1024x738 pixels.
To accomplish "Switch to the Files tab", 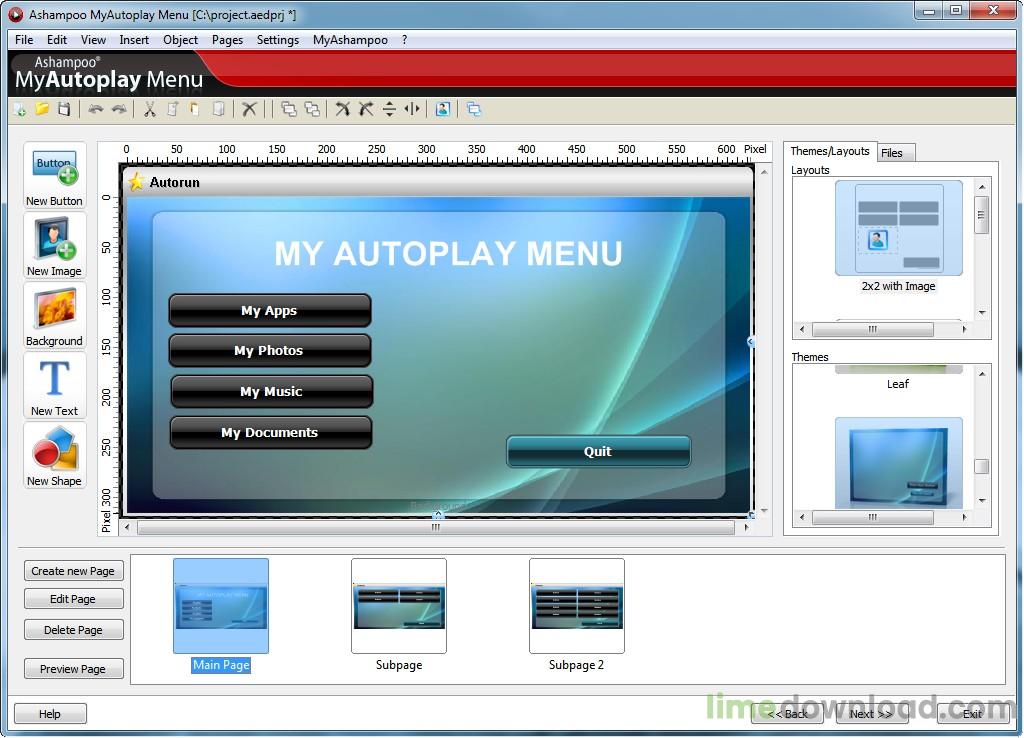I will (x=895, y=152).
